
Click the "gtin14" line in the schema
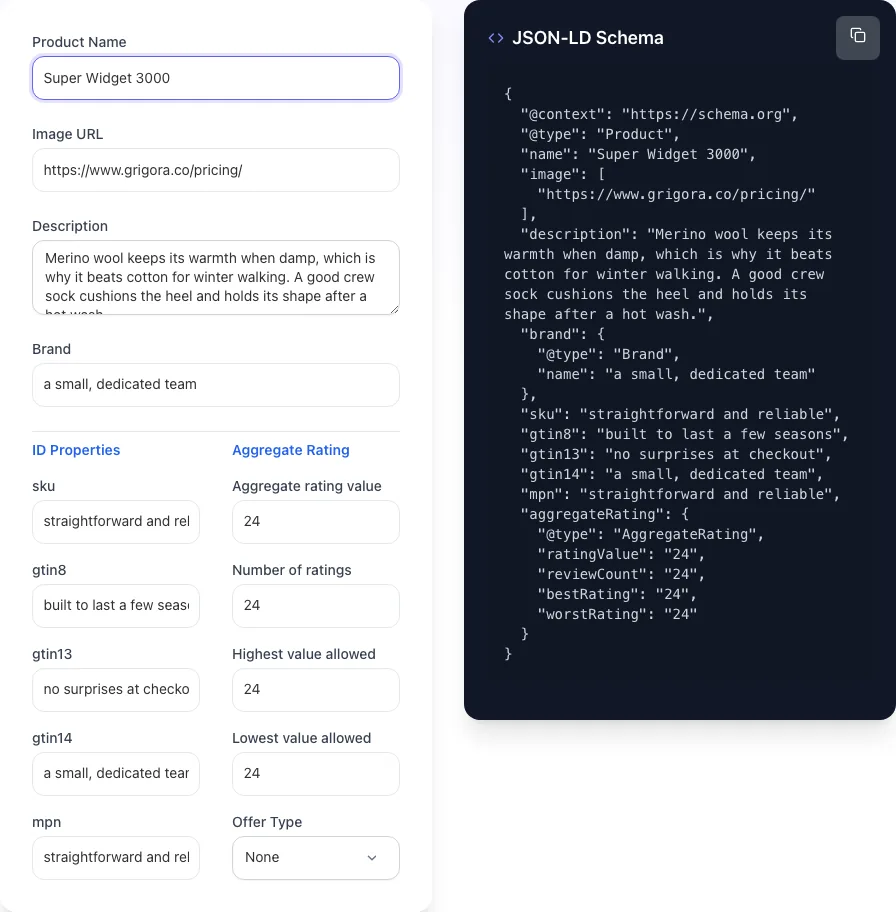pyautogui.click(x=671, y=474)
